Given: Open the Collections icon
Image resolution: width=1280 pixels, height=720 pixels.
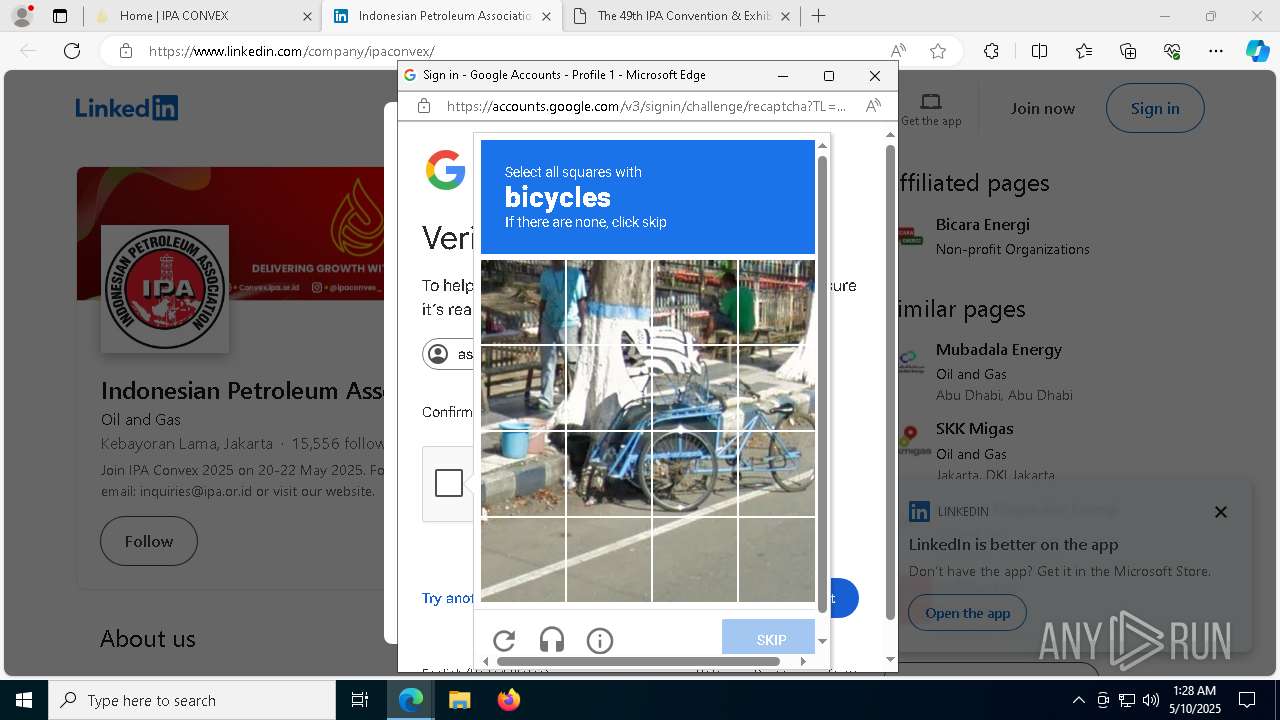Looking at the screenshot, I should pos(1128,51).
